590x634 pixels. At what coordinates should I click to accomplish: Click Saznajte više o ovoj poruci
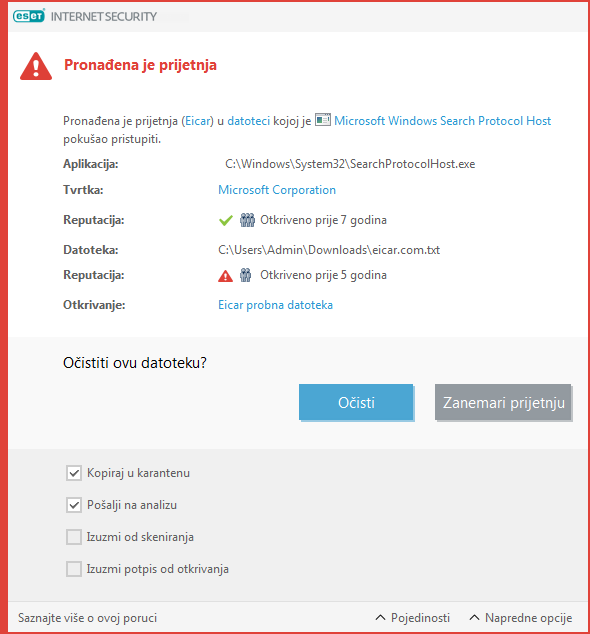[x=87, y=618]
